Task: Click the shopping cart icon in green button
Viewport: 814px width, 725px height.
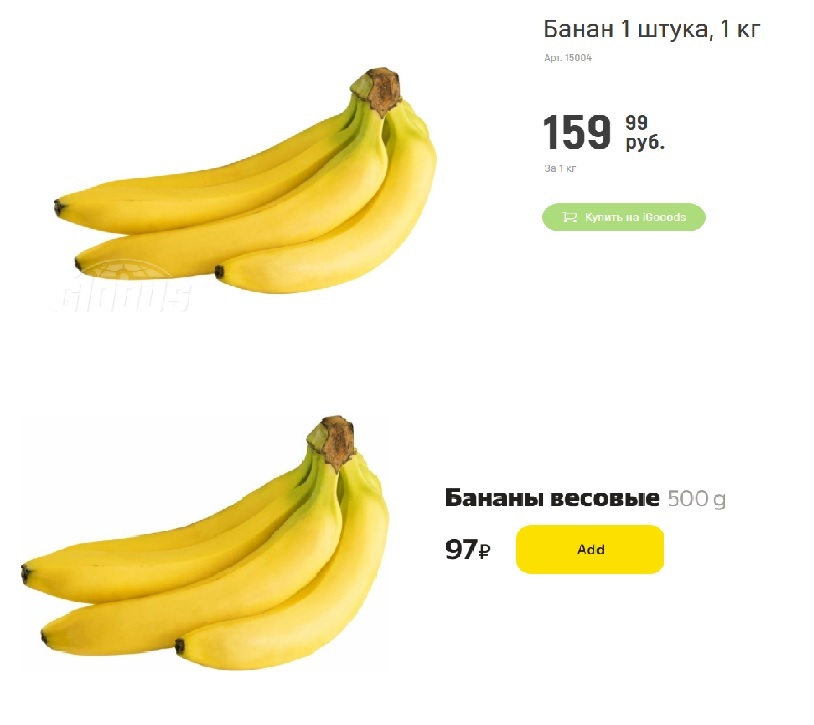Action: point(569,217)
